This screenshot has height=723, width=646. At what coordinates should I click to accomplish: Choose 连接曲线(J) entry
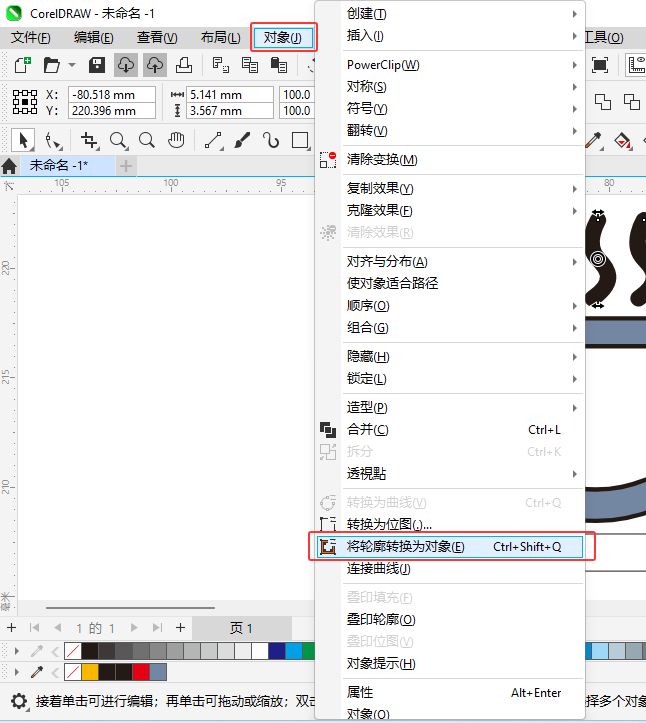click(450, 569)
